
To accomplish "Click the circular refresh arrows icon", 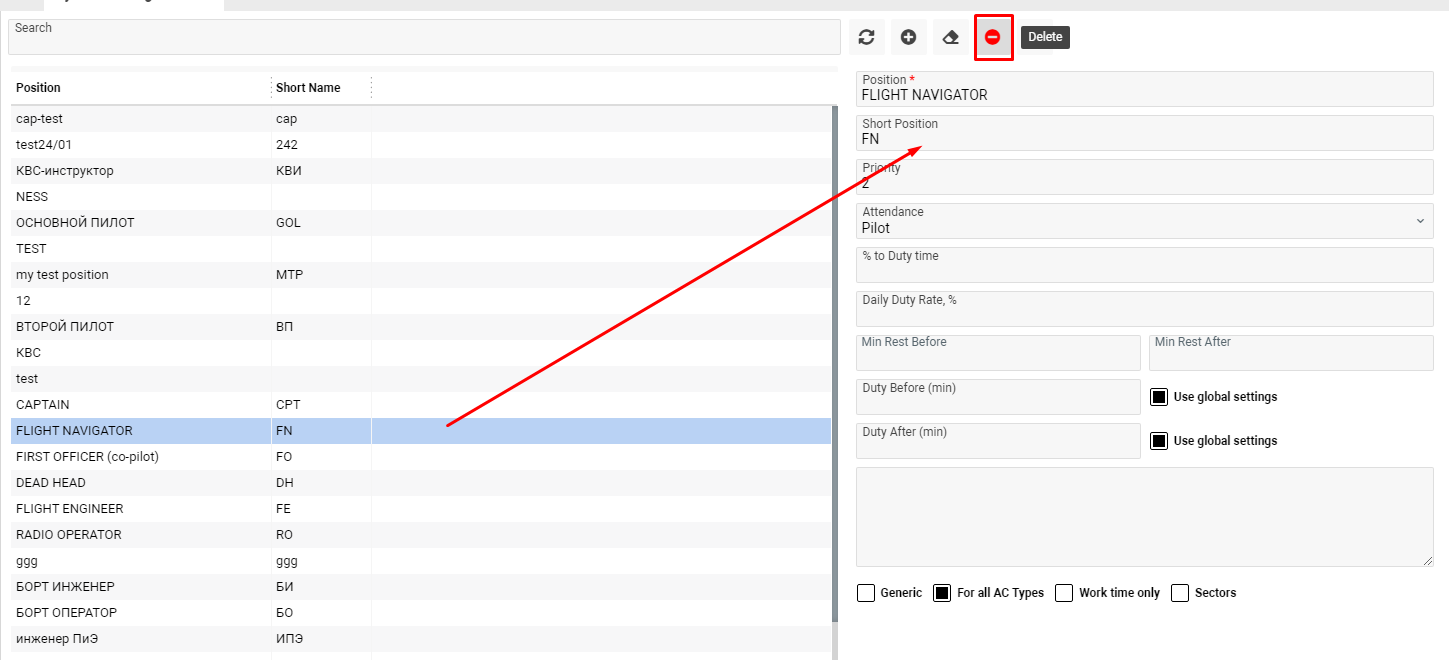I will coord(866,37).
